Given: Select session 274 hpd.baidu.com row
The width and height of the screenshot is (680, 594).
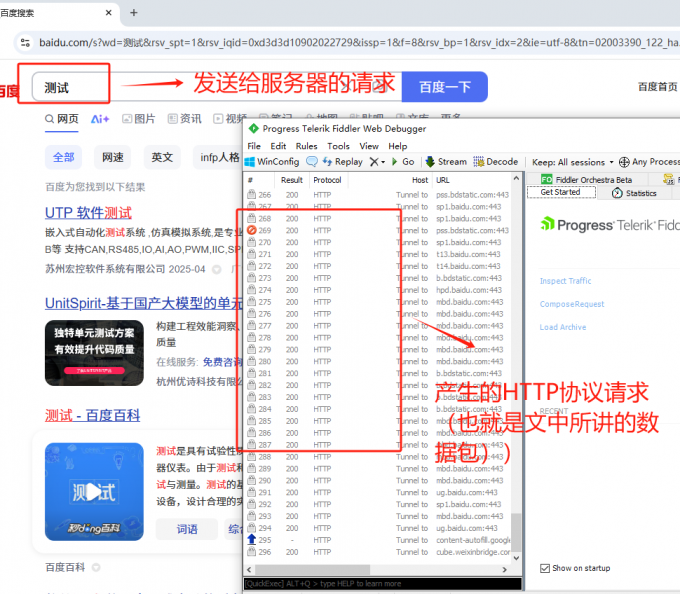Looking at the screenshot, I should click(x=378, y=290).
